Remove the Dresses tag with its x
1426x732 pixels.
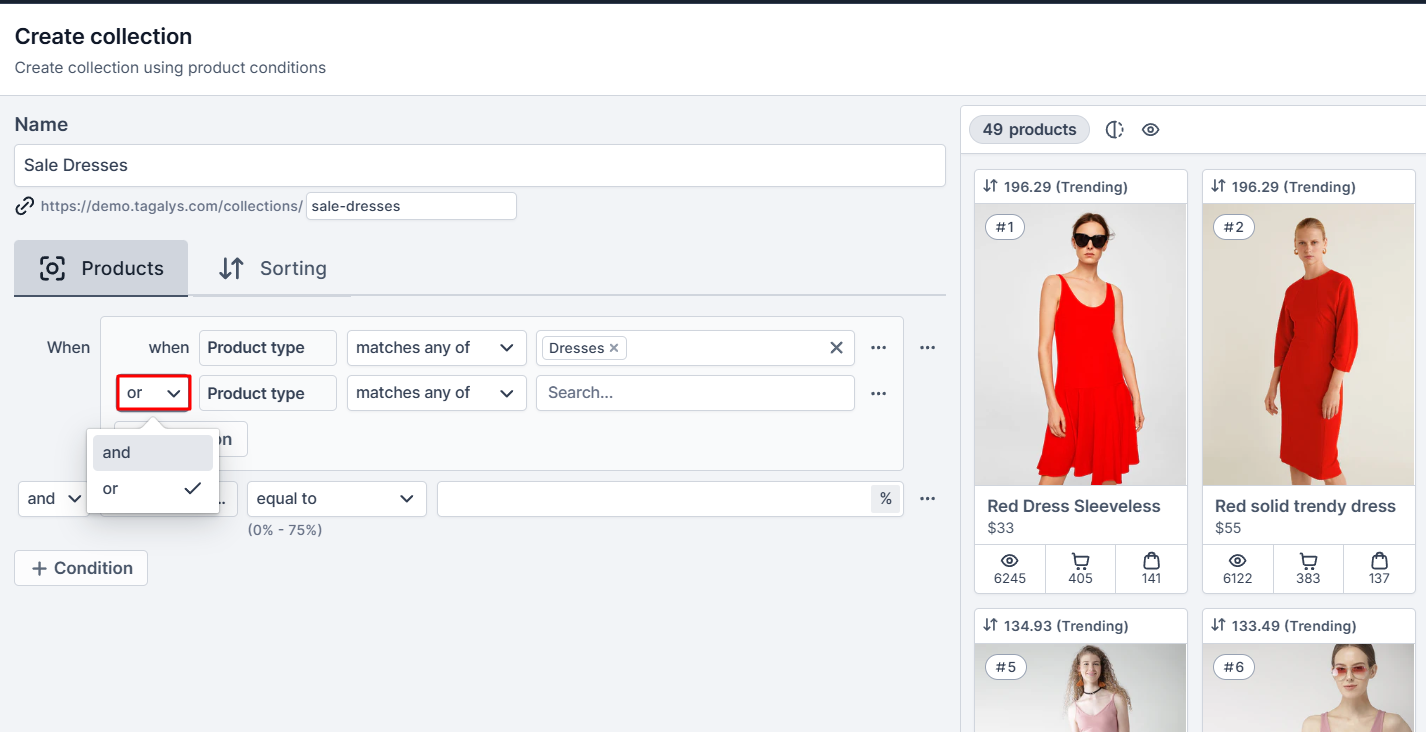614,348
